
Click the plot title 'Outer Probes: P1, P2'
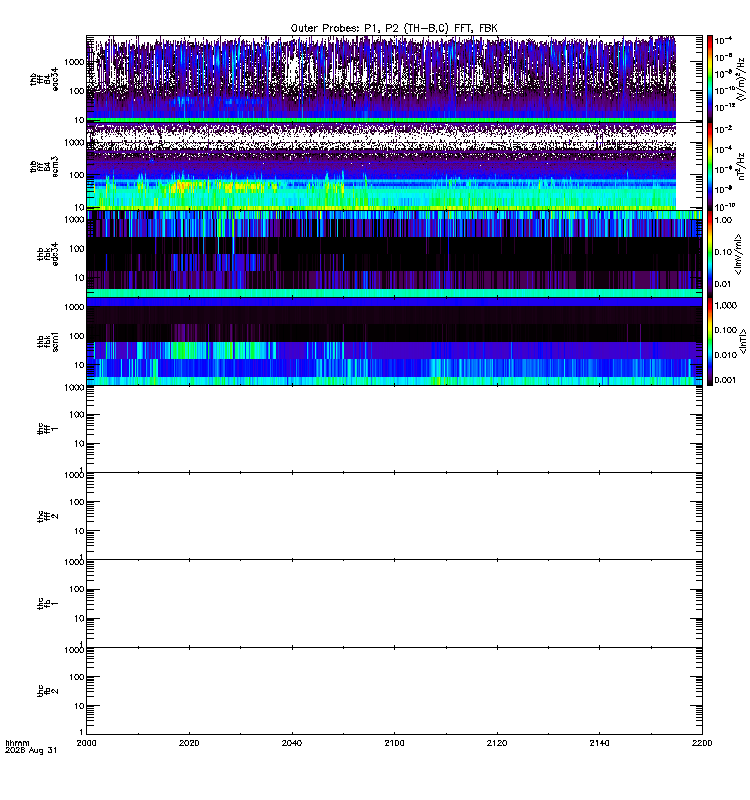pyautogui.click(x=345, y=28)
